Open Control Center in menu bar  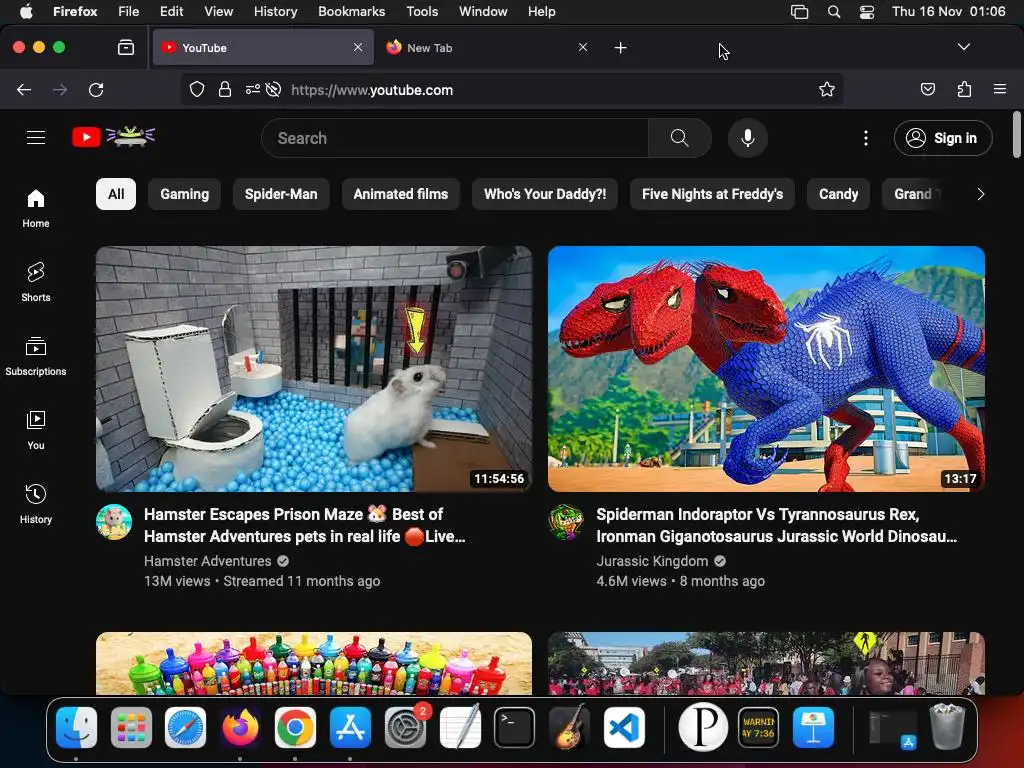867,12
